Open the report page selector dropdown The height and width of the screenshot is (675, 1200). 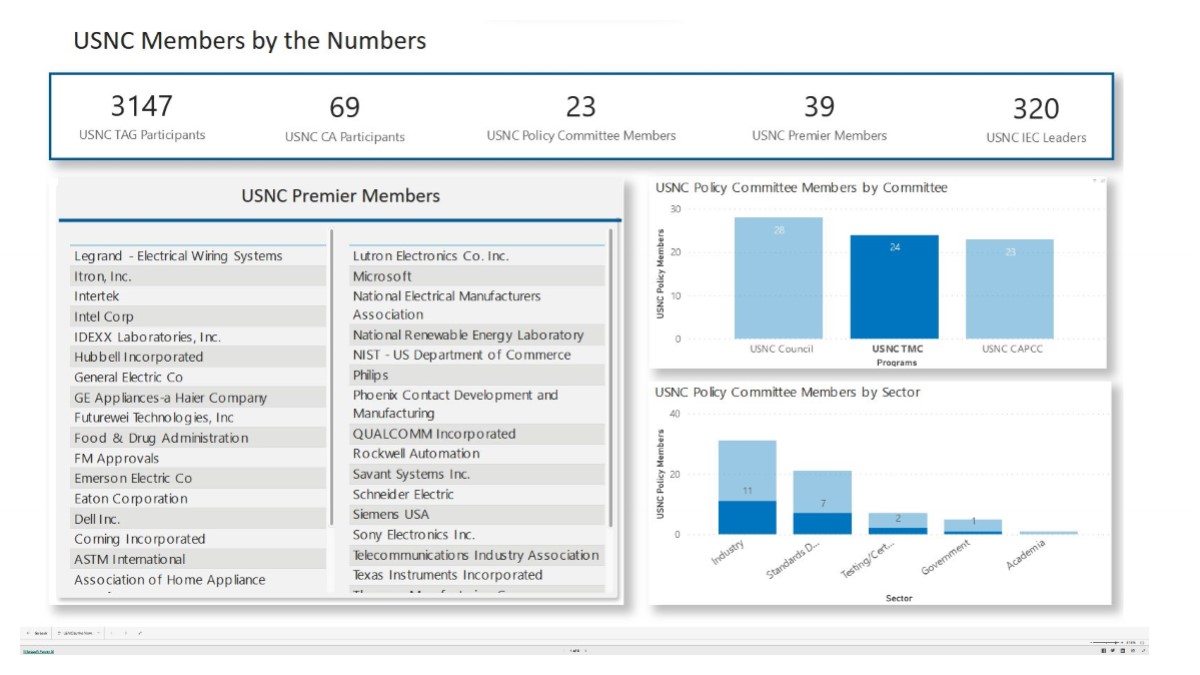(78, 633)
